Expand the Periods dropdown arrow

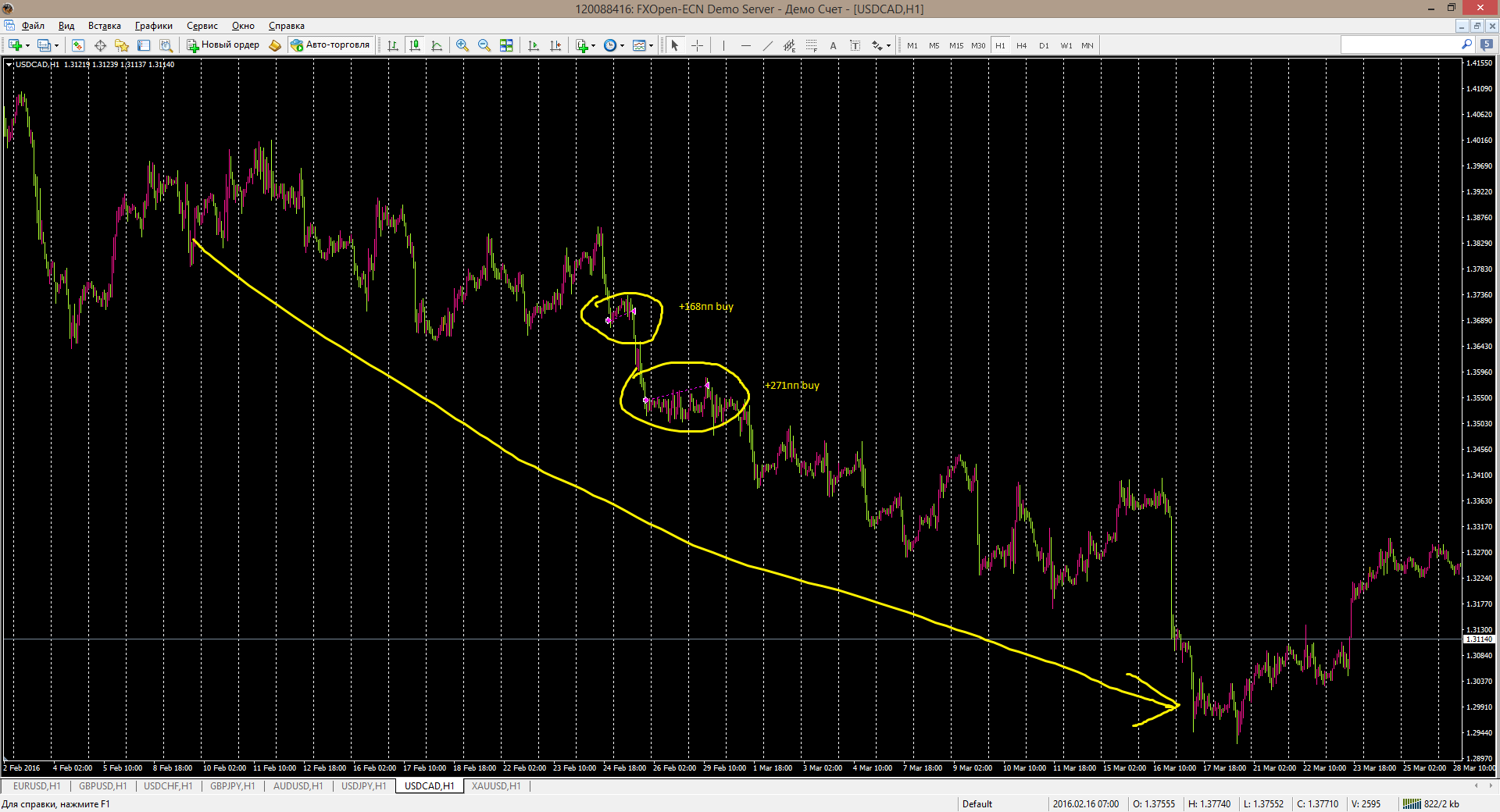622,45
